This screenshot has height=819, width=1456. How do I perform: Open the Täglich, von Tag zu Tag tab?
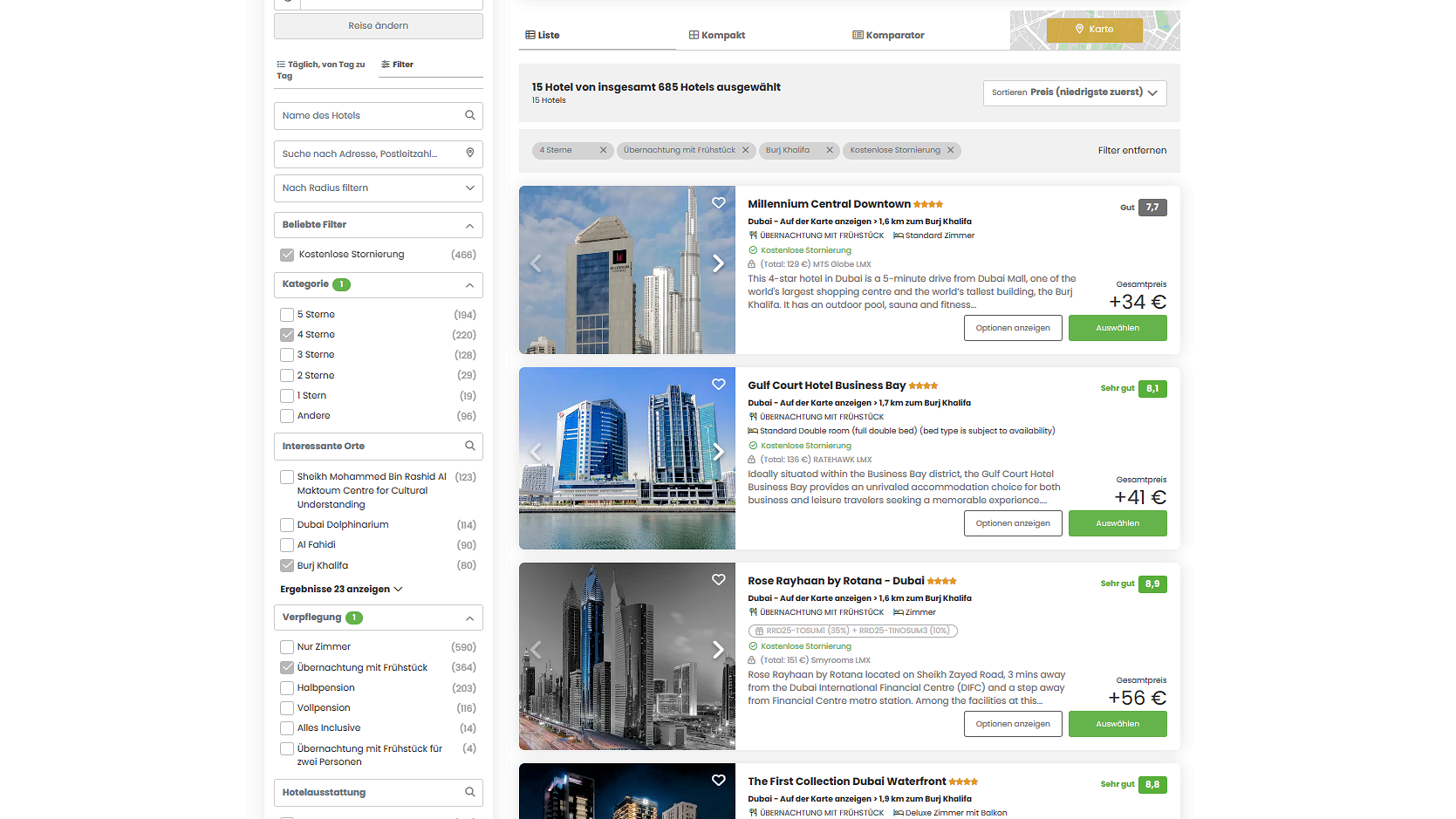coord(322,70)
